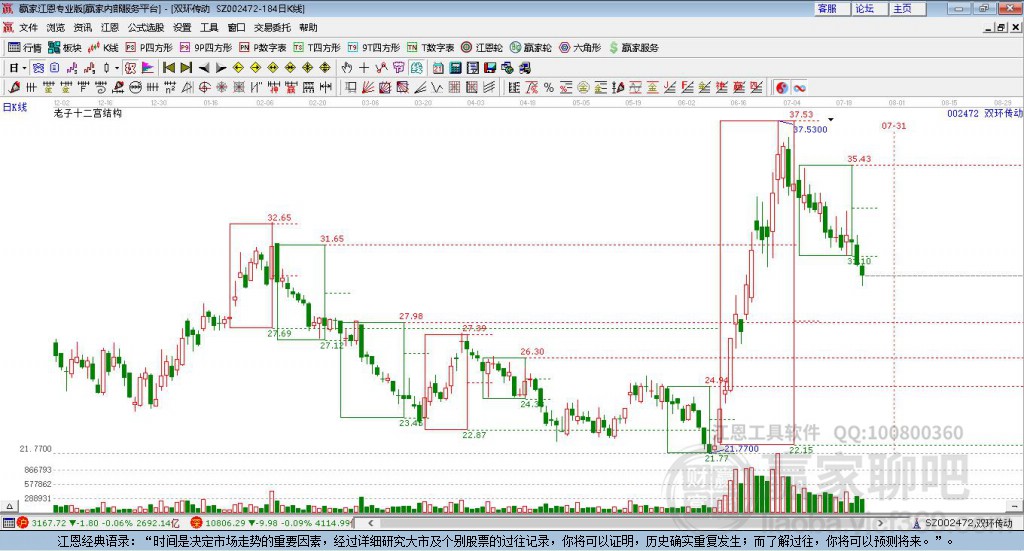The height and width of the screenshot is (551, 1024).
Task: Click the 002472 双环传动 stock label
Action: [x=985, y=113]
